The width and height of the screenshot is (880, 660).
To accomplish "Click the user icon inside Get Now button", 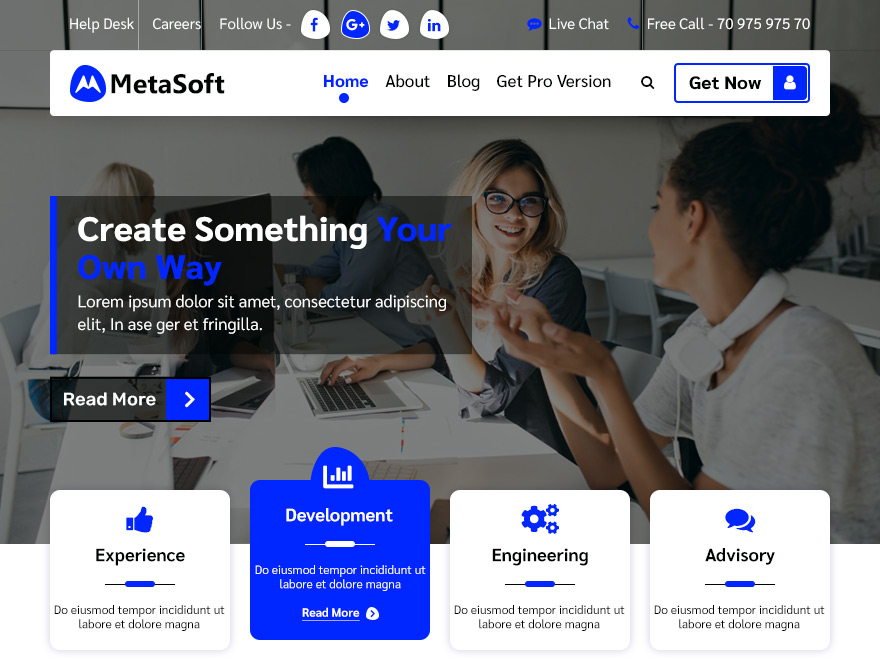I will tap(789, 83).
